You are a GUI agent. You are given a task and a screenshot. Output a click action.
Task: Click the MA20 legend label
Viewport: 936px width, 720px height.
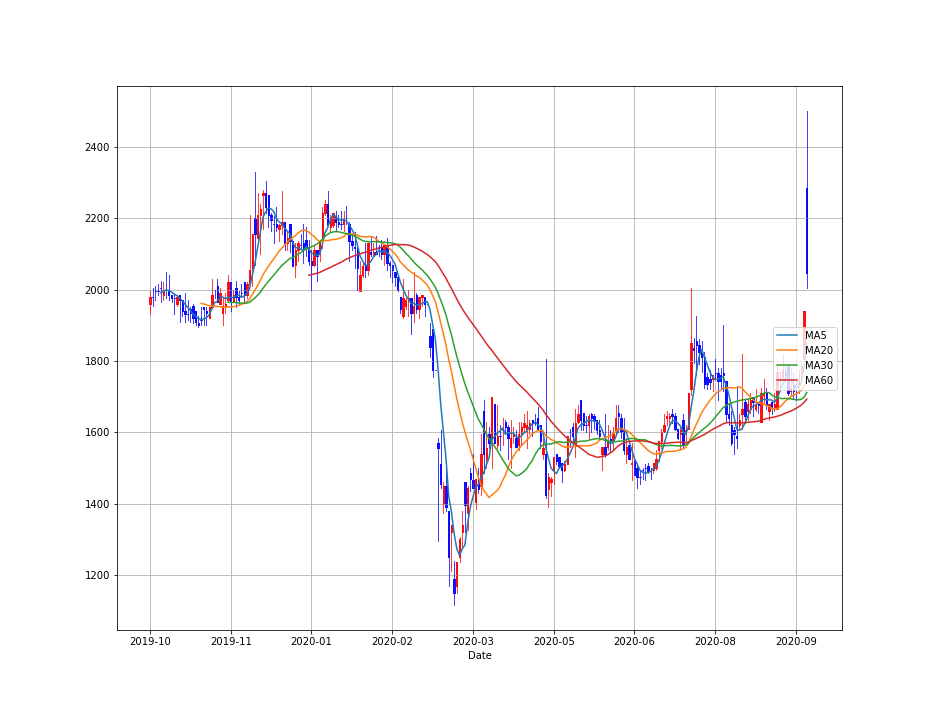coord(818,350)
